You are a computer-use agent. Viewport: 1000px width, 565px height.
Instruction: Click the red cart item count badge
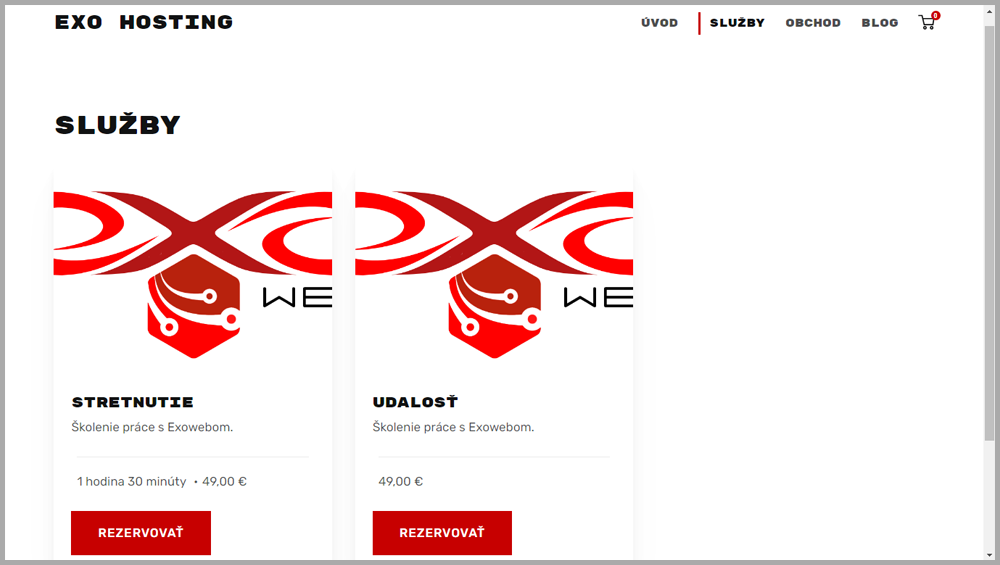pos(936,15)
